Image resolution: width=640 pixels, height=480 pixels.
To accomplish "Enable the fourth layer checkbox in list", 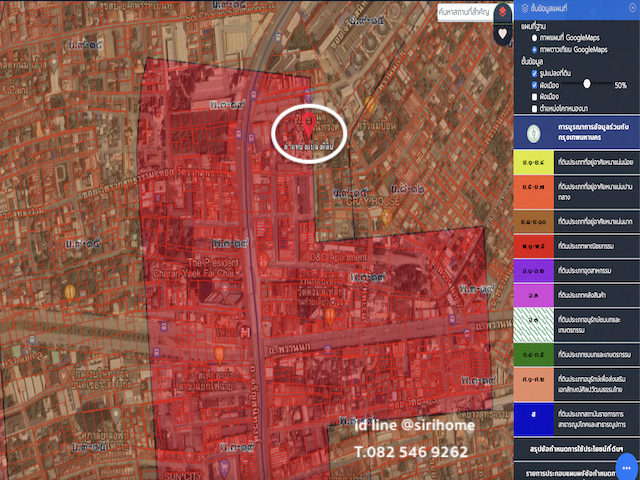I will 534,108.
